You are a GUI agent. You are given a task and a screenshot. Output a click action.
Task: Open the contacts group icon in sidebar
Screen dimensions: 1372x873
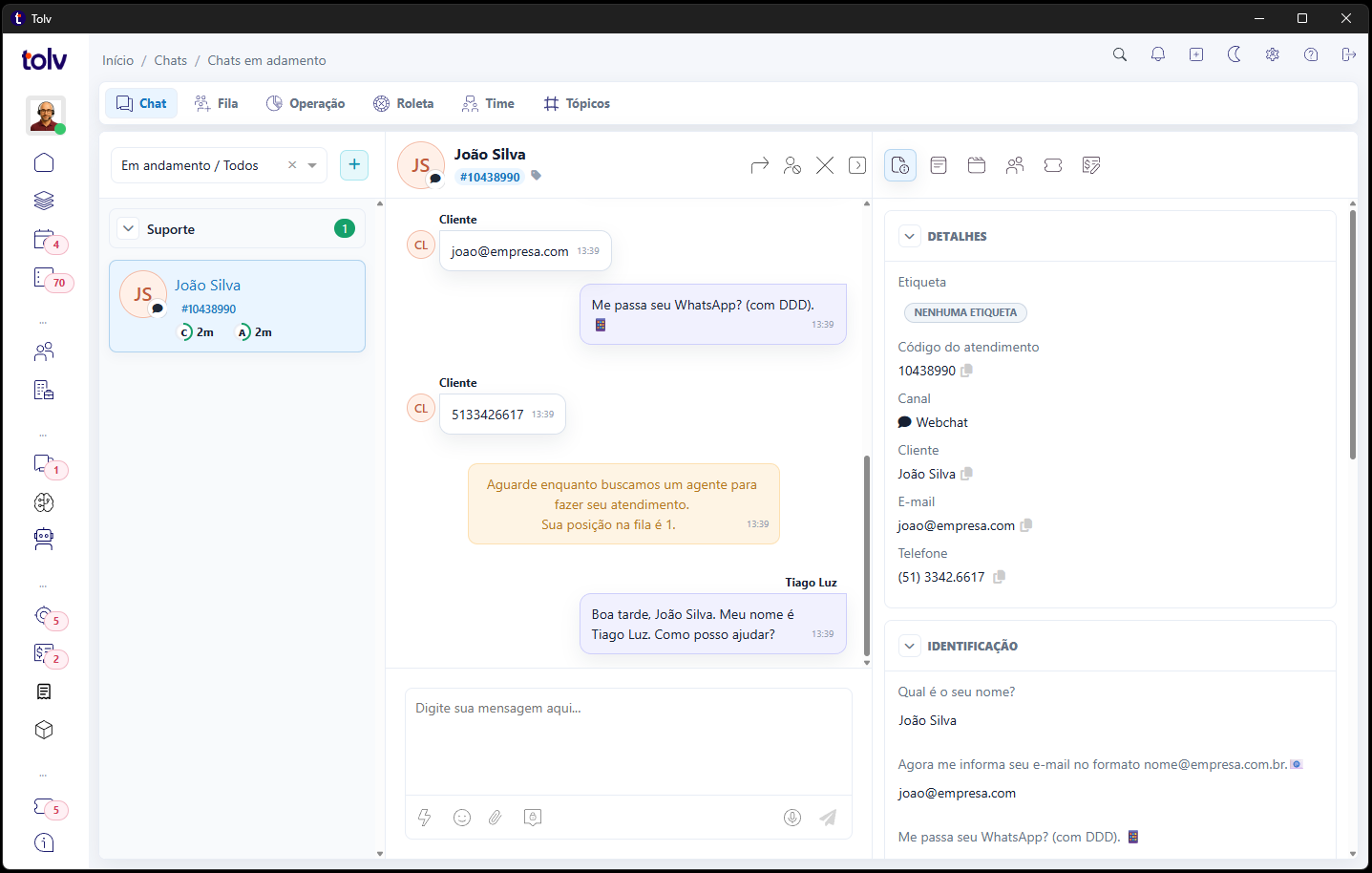pyautogui.click(x=44, y=351)
